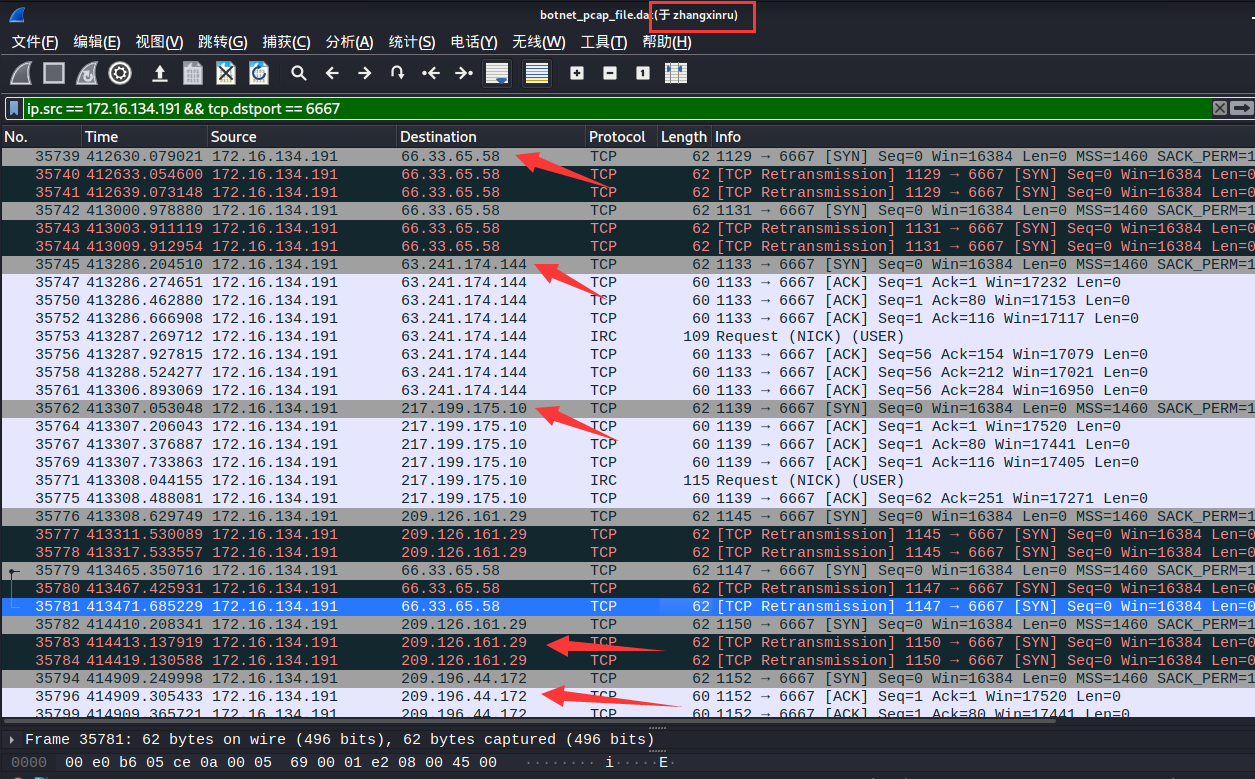Open the 工具(T) menu

pos(604,42)
